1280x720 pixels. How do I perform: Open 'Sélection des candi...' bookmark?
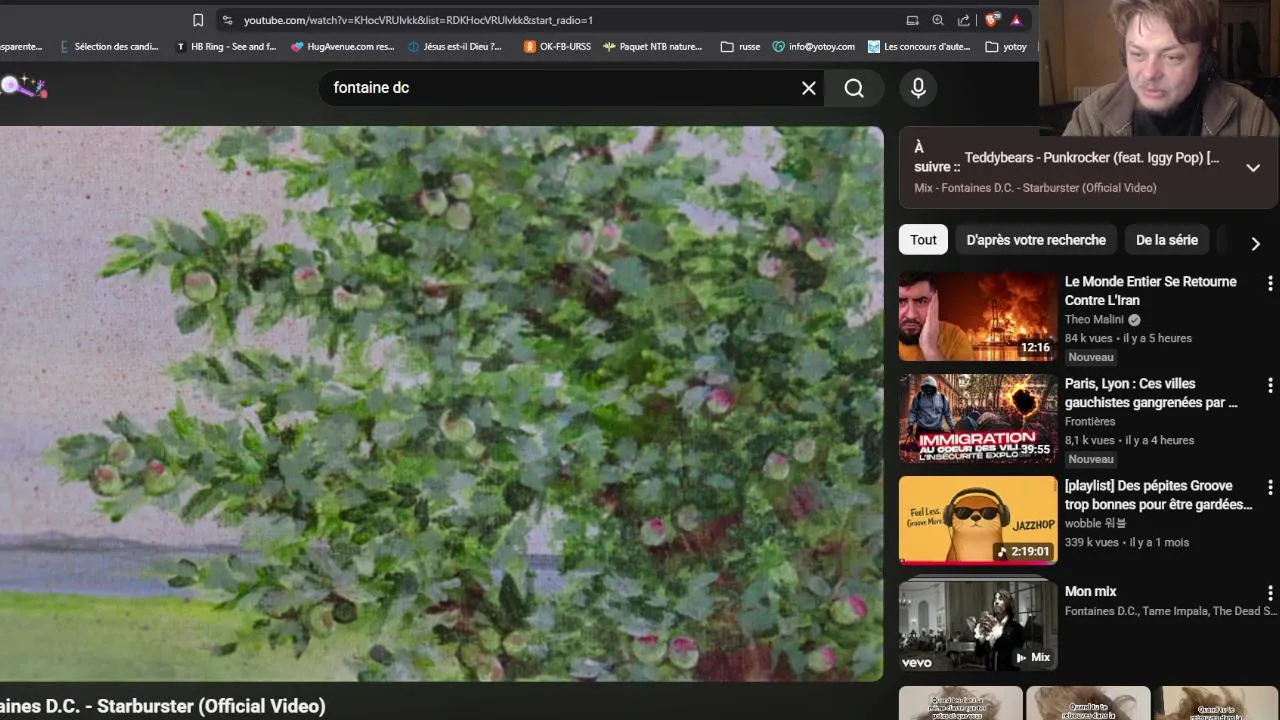pos(108,46)
